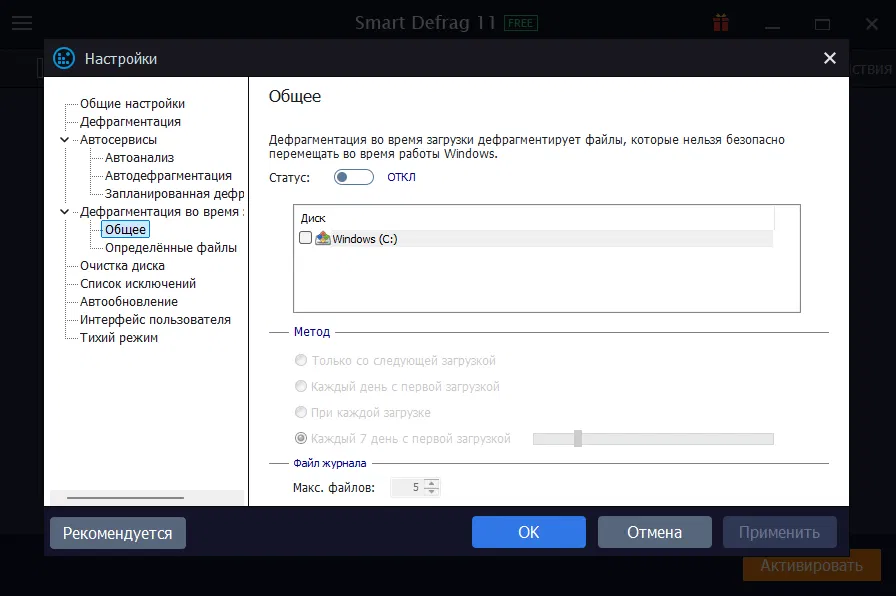Image resolution: width=896 pixels, height=596 pixels.
Task: Open Дефрагментация settings section
Action: click(x=130, y=122)
